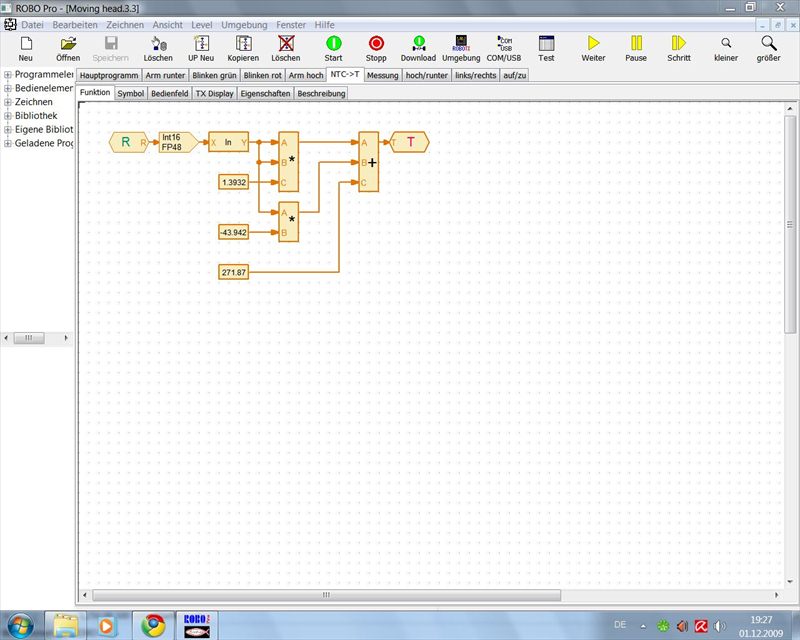Viewport: 800px width, 640px height.
Task: Expand the Eigene Bibliothek tree node
Action: [8, 130]
